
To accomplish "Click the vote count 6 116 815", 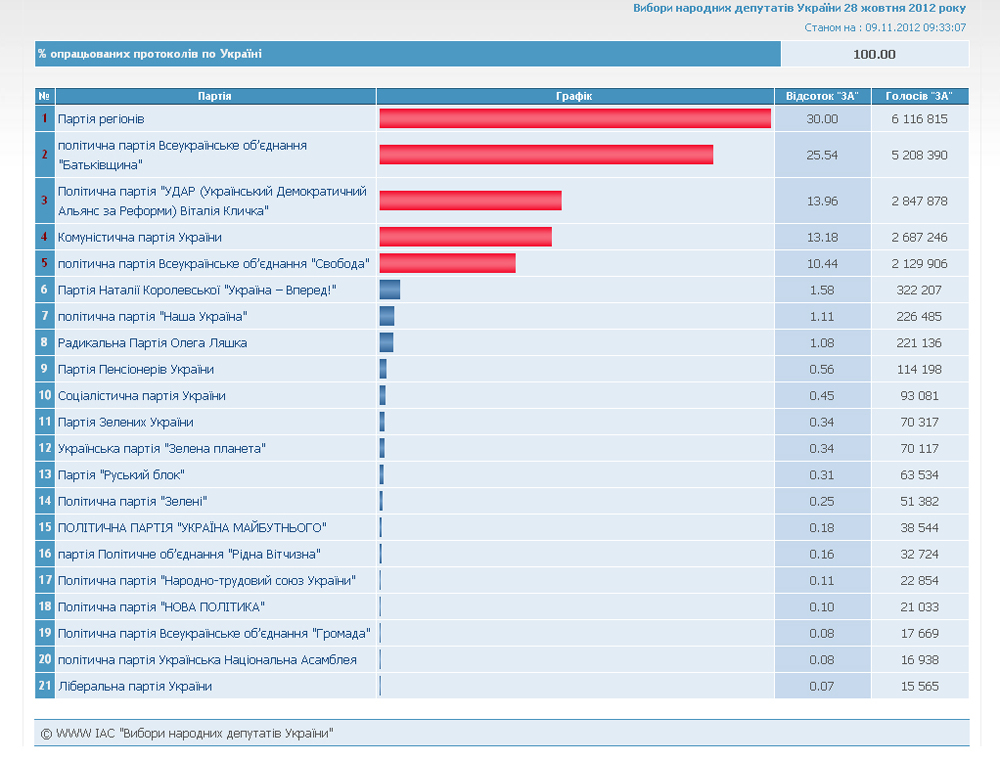I will pyautogui.click(x=919, y=119).
